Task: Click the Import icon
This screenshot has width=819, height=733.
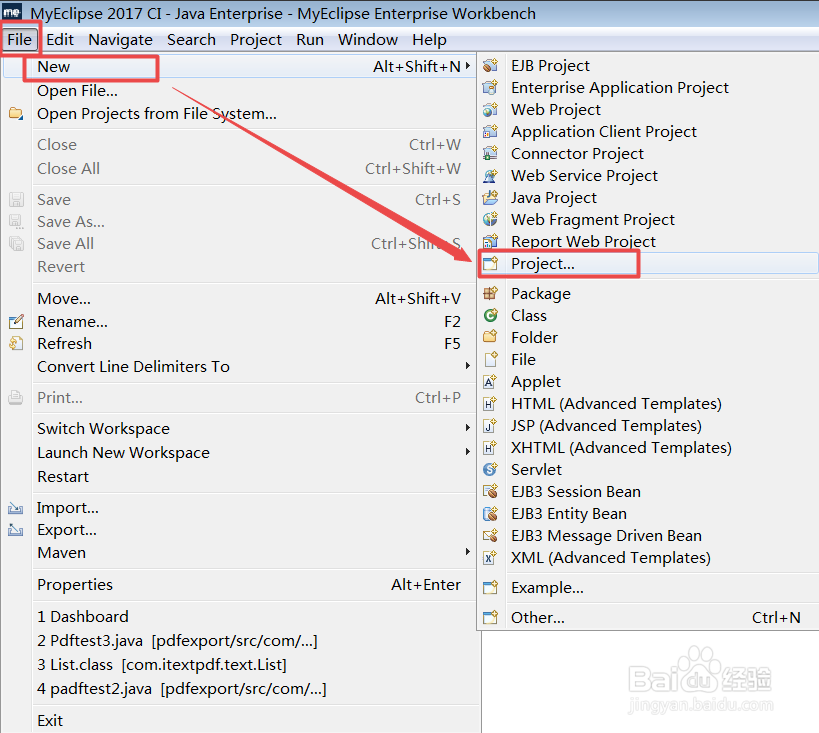Action: [x=16, y=508]
